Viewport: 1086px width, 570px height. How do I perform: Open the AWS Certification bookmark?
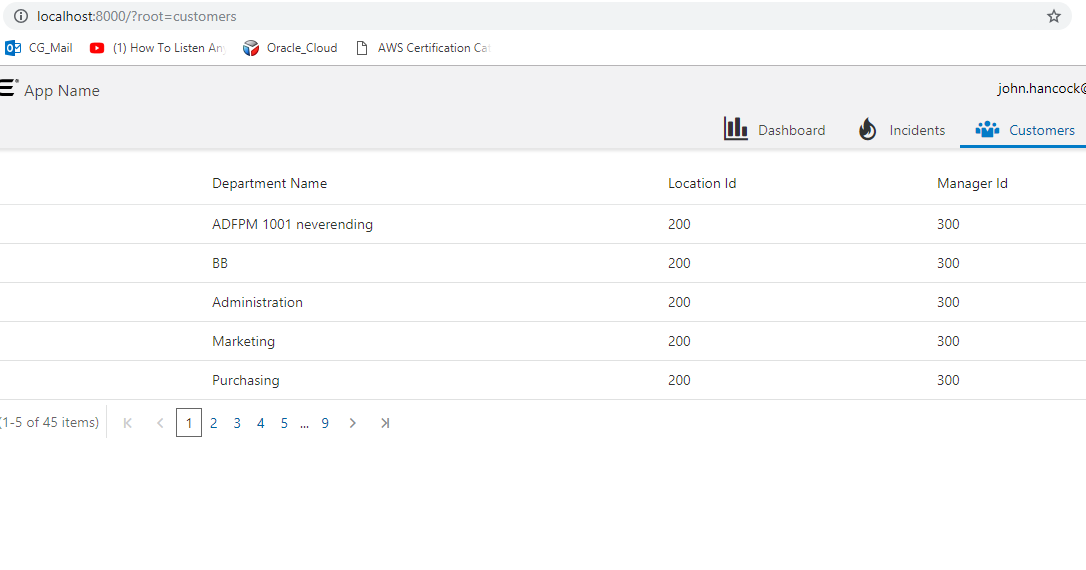[x=422, y=48]
